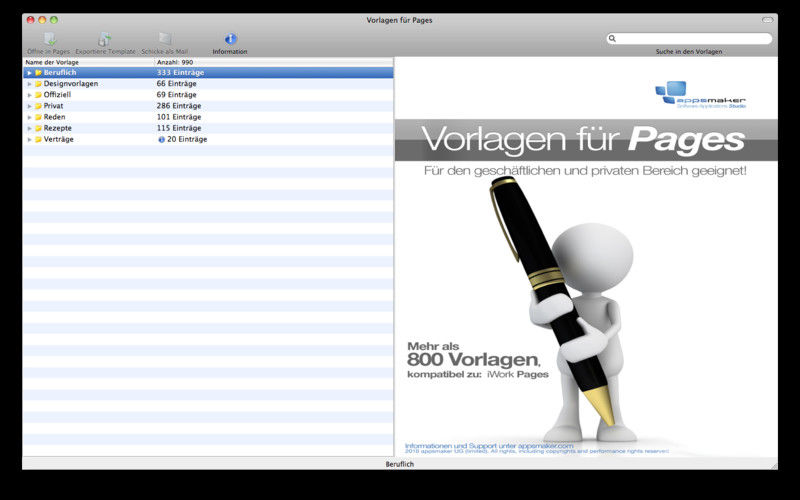This screenshot has height=500, width=800.
Task: Expand the Privat category triangle
Action: point(29,106)
